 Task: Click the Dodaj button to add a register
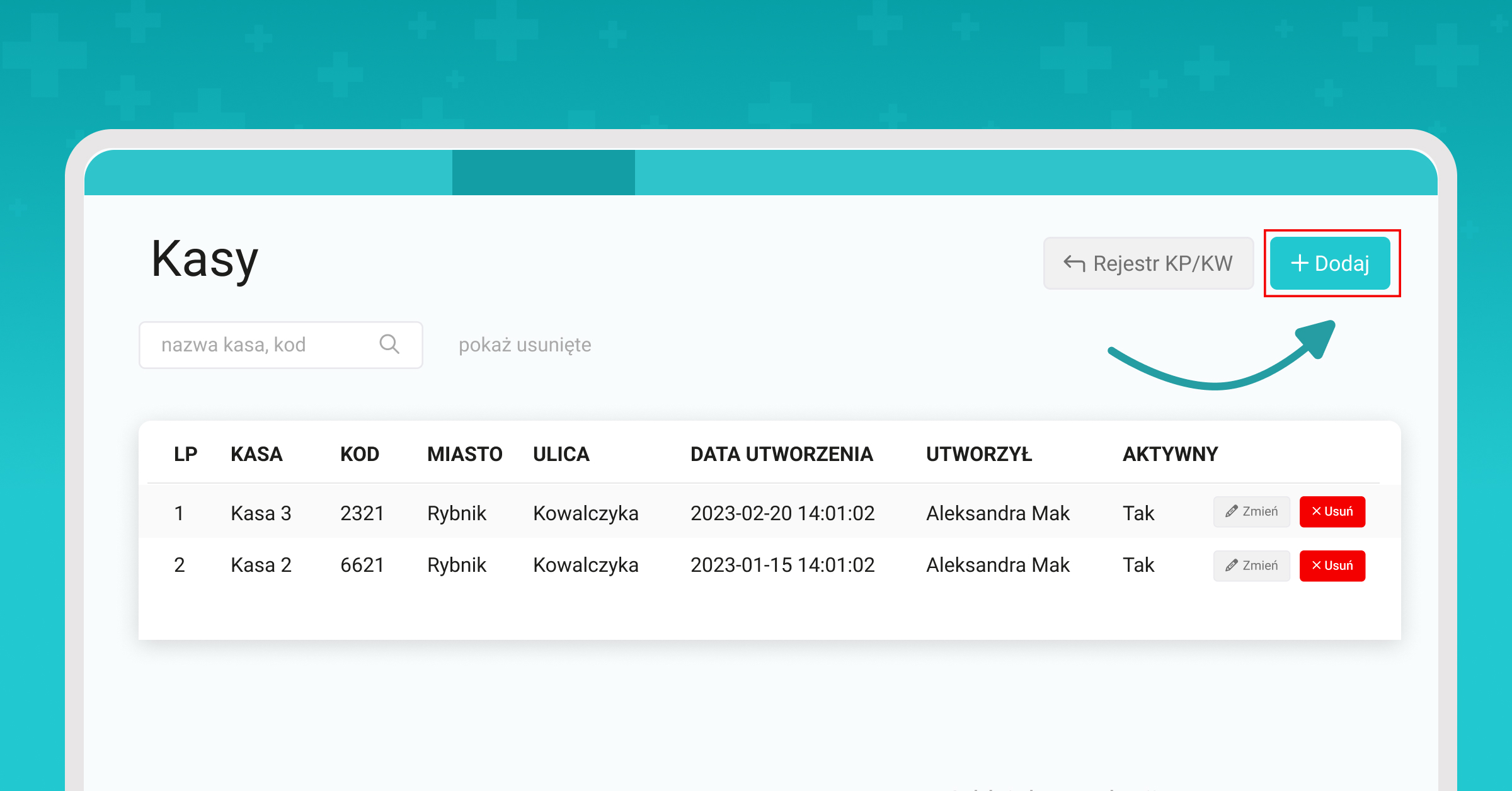(x=1330, y=263)
